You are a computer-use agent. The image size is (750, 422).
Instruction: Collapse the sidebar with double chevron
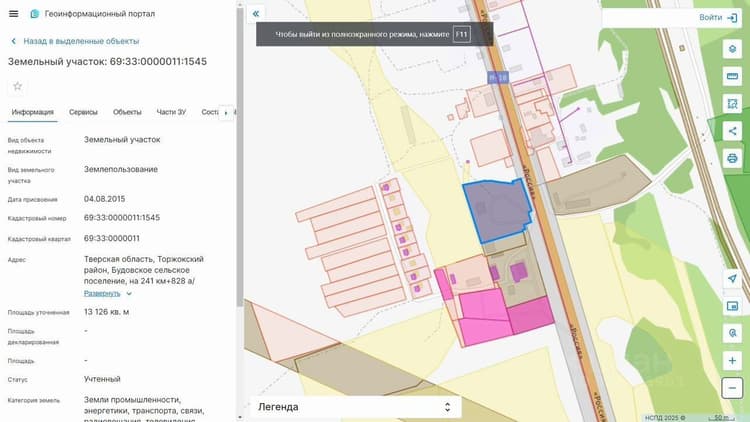click(256, 14)
